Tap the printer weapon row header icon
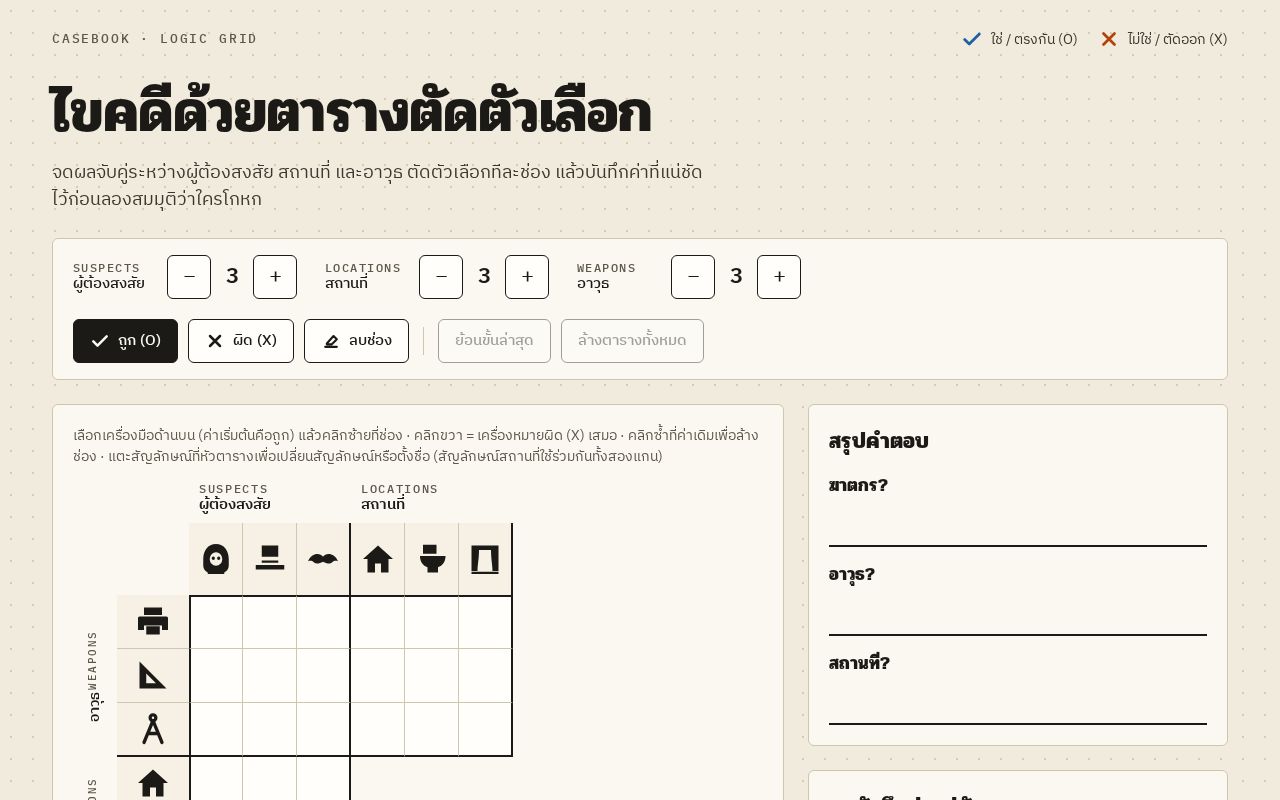This screenshot has height=800, width=1280. tap(153, 622)
